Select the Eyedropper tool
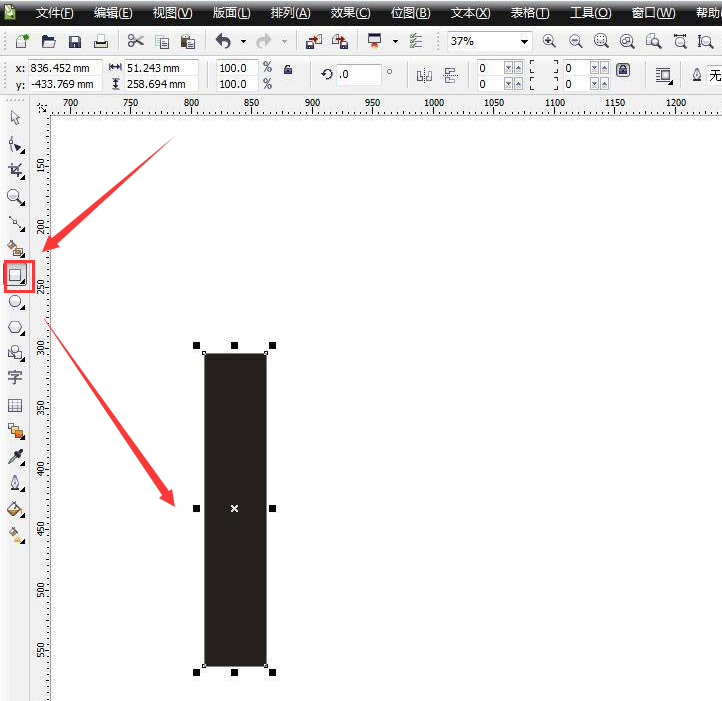The image size is (722, 701). [x=16, y=457]
